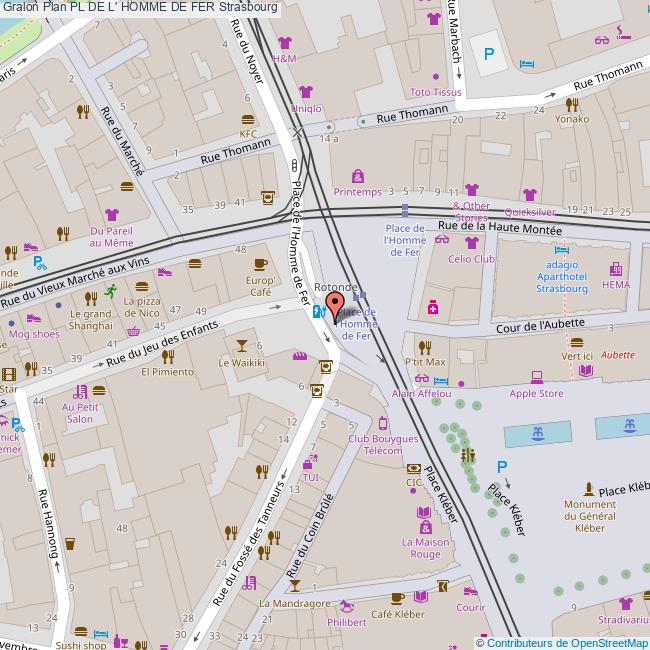Select the Apple Store computer icon
Image resolution: width=650 pixels, height=650 pixels.
[537, 377]
